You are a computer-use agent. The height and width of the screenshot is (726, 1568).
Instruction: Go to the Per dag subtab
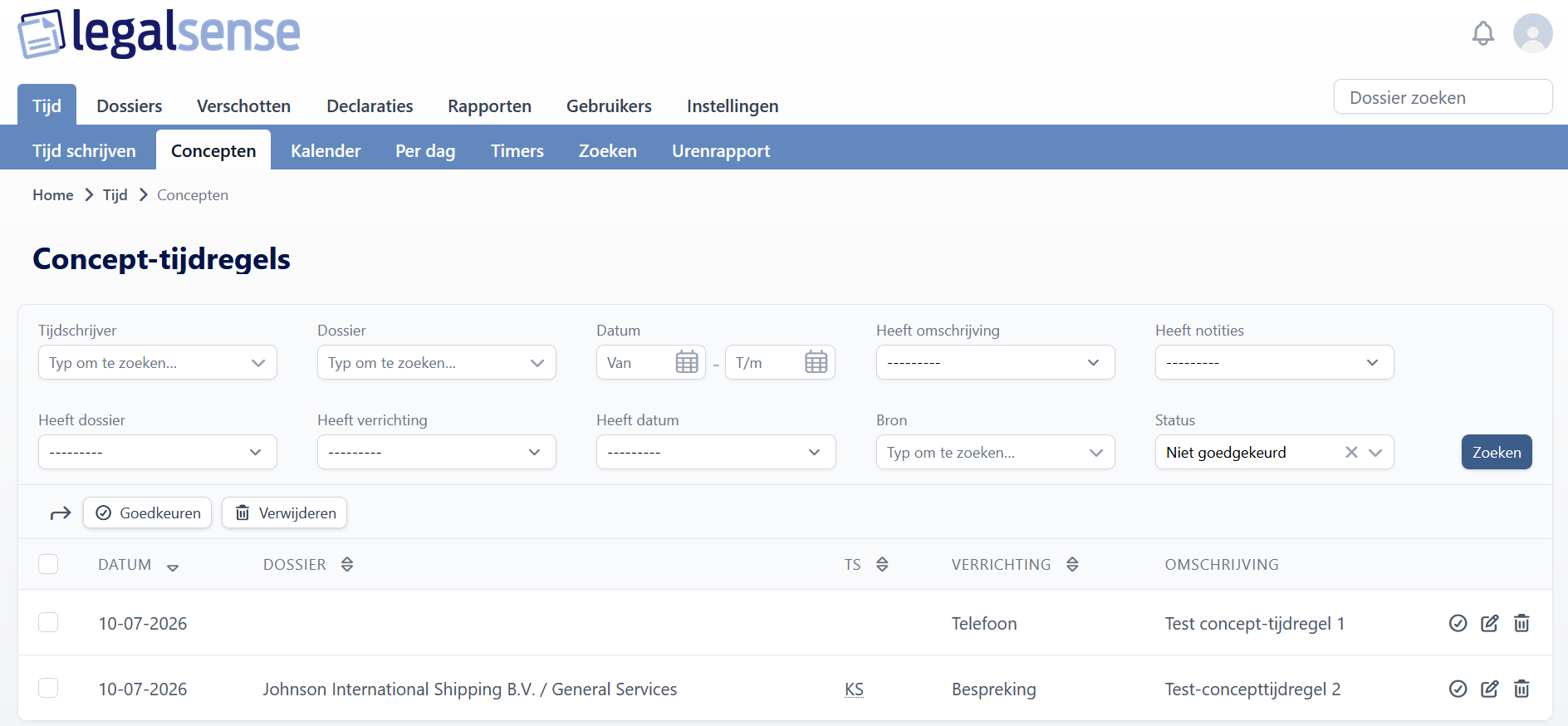[x=425, y=150]
